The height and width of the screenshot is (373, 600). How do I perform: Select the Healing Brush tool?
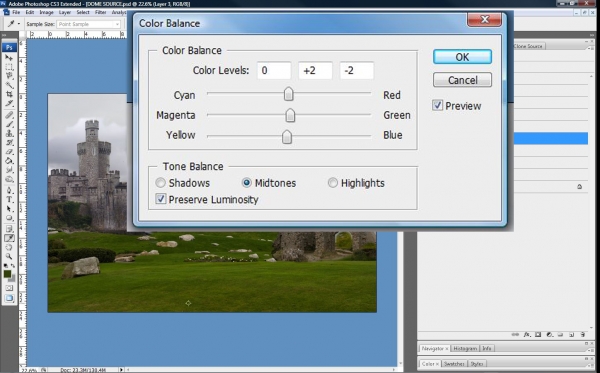pyautogui.click(x=9, y=115)
